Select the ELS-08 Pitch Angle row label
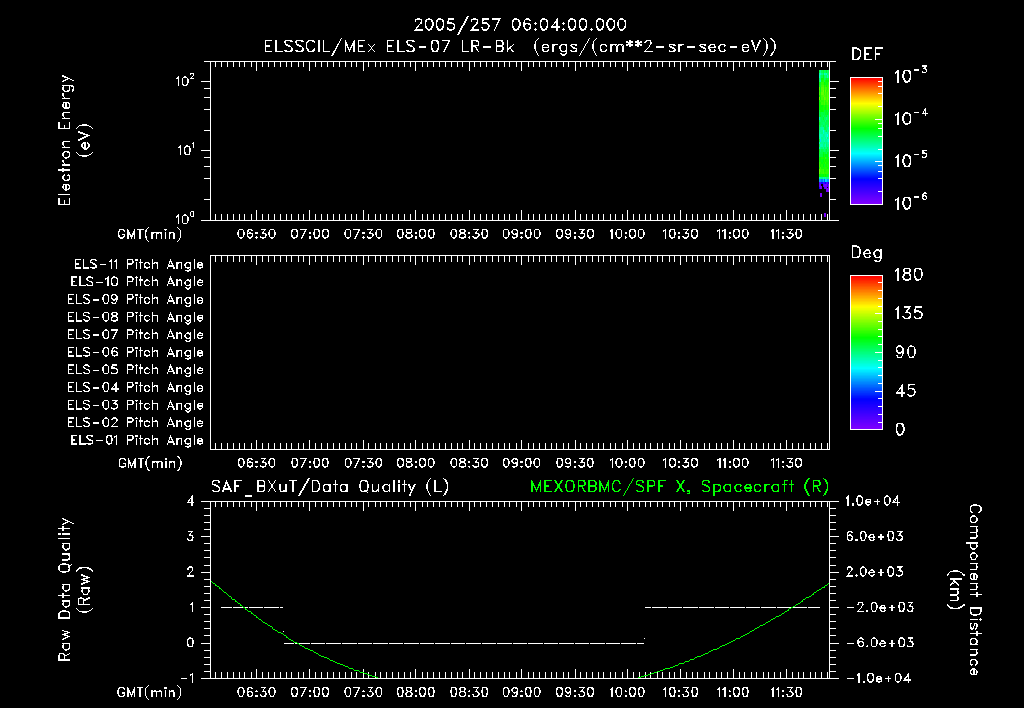Viewport: 1024px width, 708px height. tap(135, 317)
